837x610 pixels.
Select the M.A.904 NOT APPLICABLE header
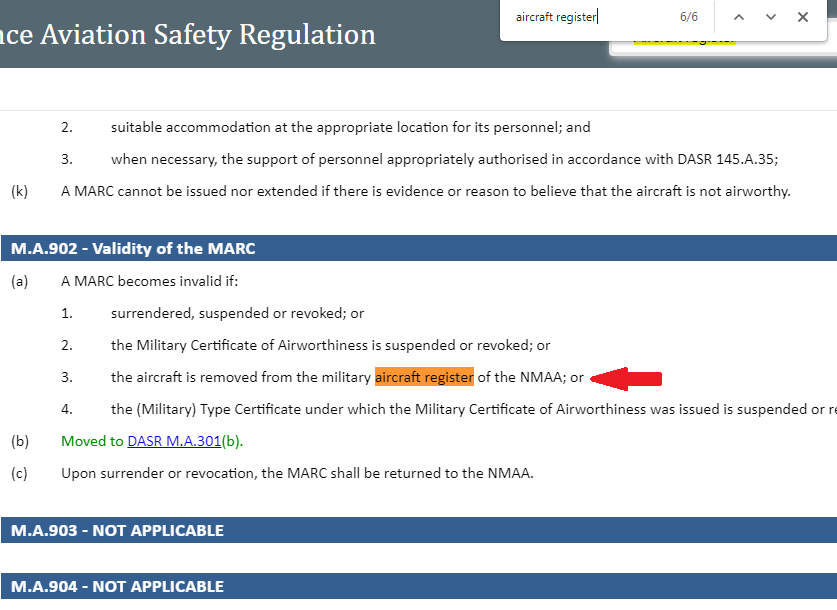click(x=117, y=586)
